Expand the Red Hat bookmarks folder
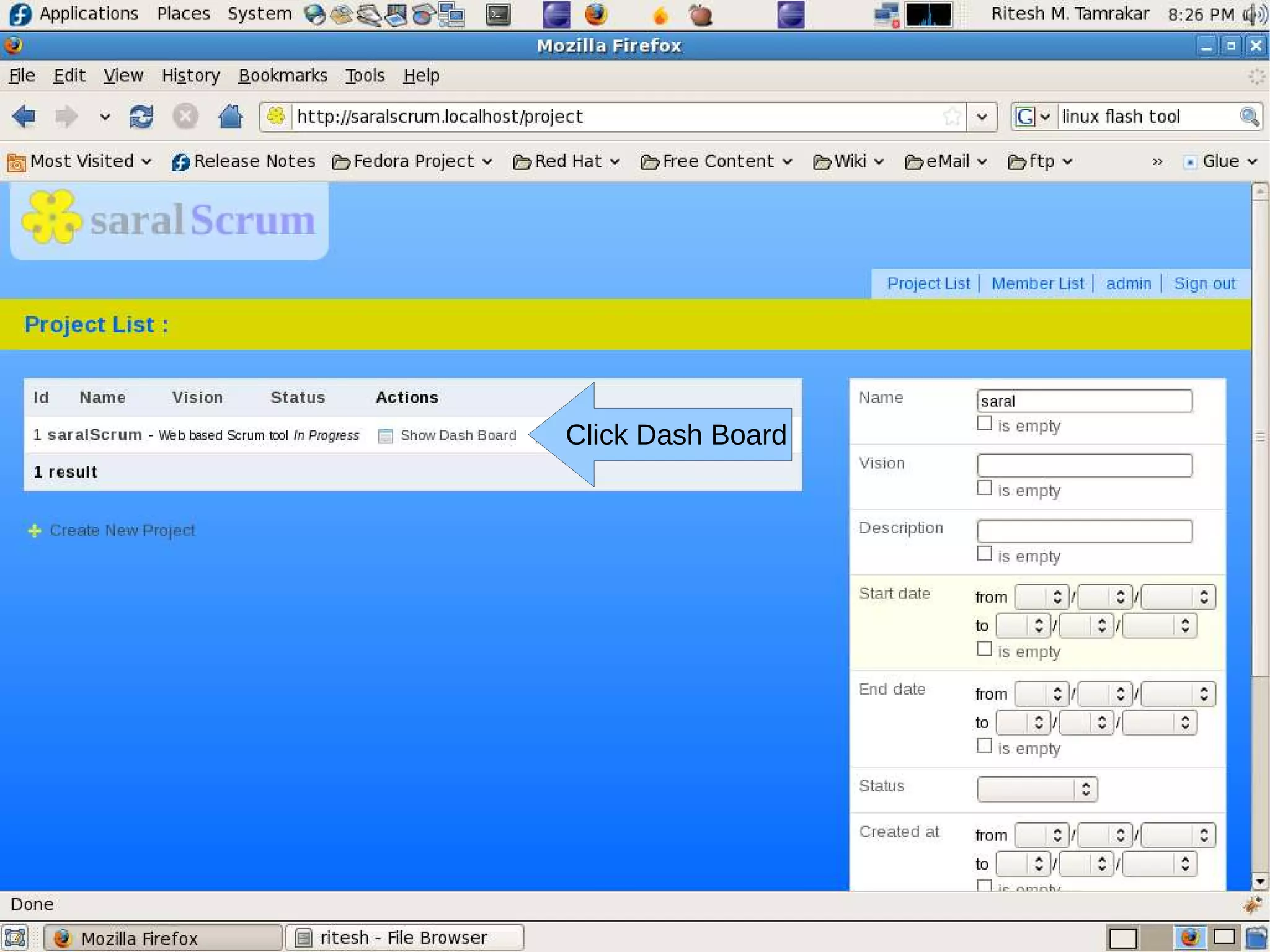Screen dimensions: 1270x952 567,162
